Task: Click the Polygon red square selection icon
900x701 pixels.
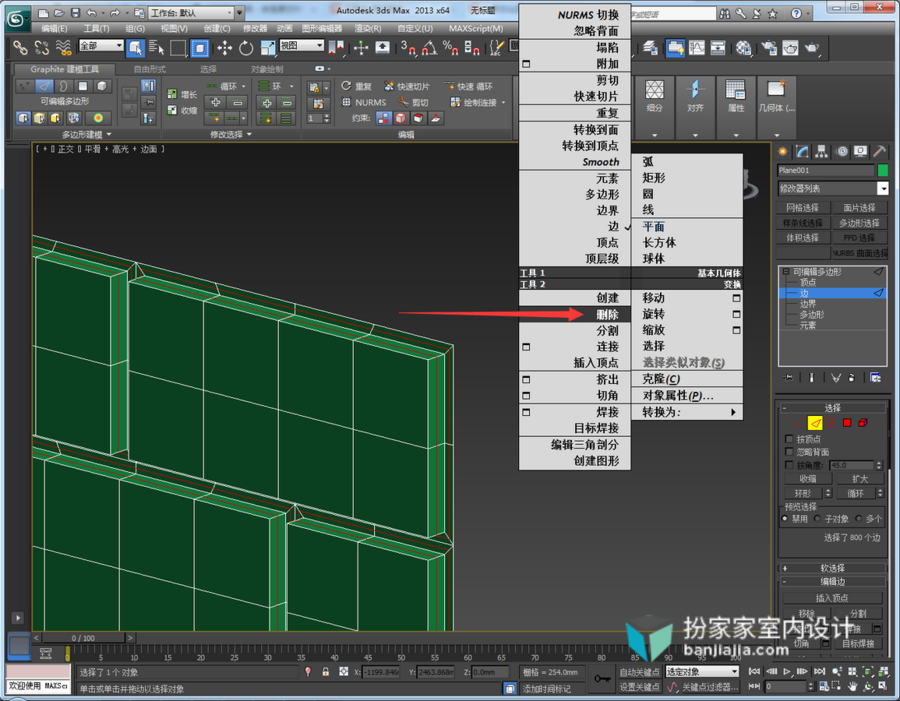Action: point(847,423)
